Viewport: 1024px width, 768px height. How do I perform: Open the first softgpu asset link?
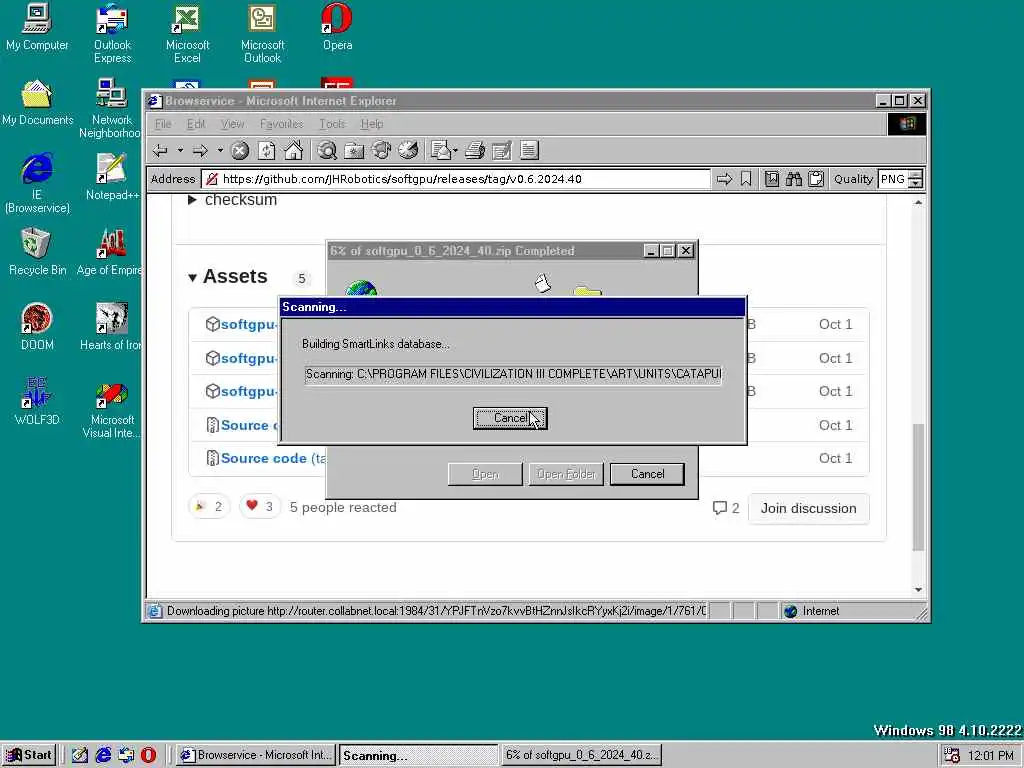tap(248, 324)
